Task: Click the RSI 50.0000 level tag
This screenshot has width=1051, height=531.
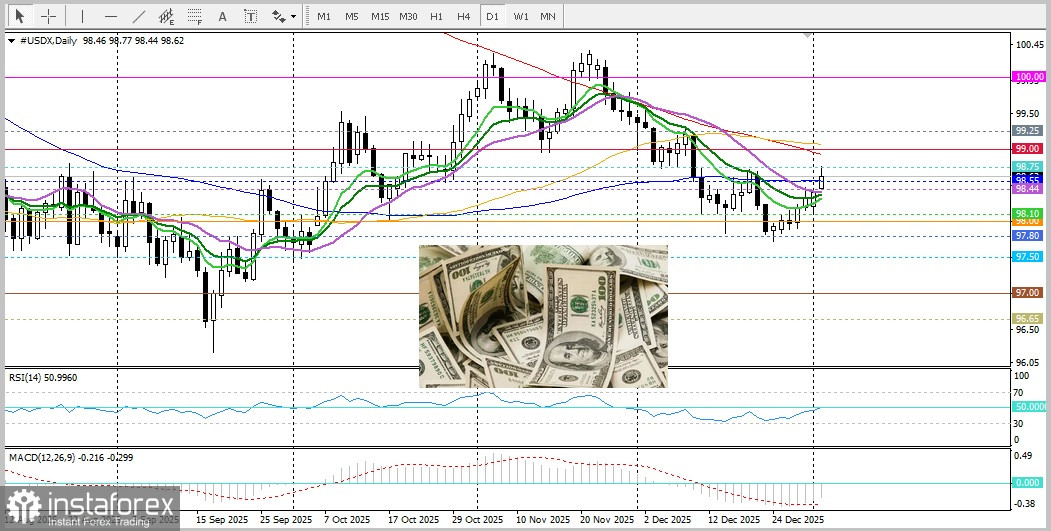Action: tap(1030, 406)
